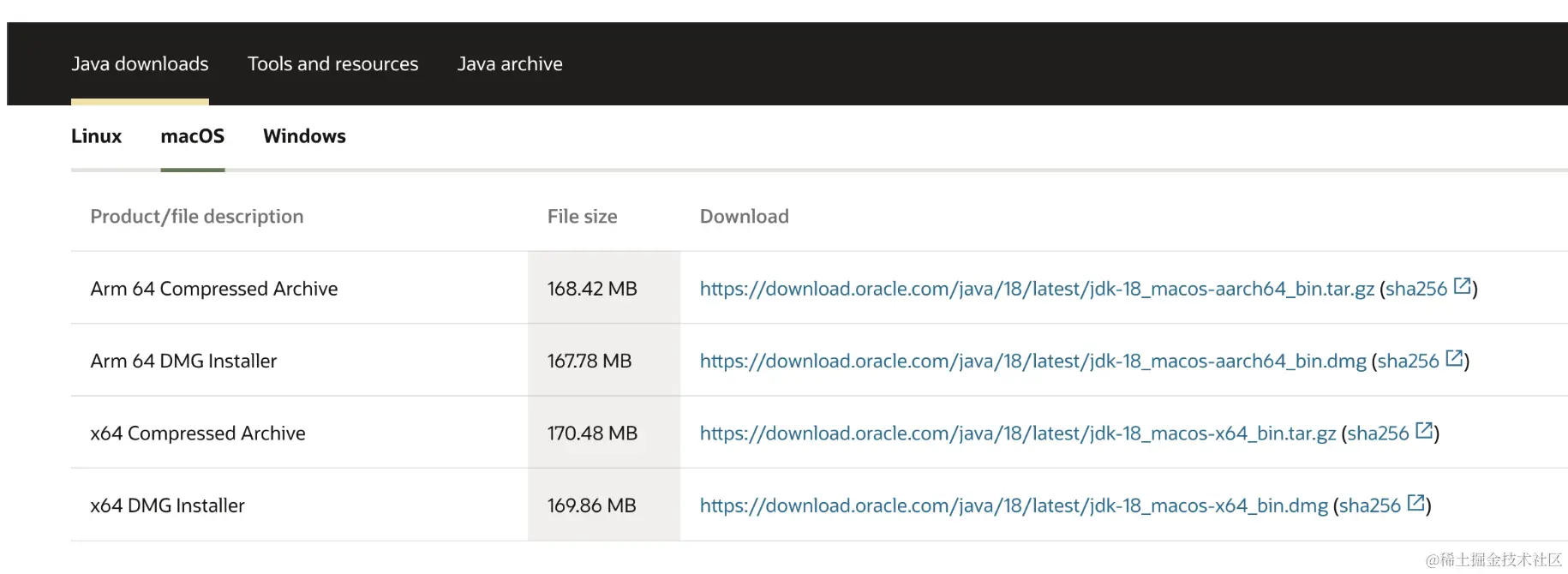The image size is (1568, 574).
Task: Click the File size column header
Action: tap(583, 217)
